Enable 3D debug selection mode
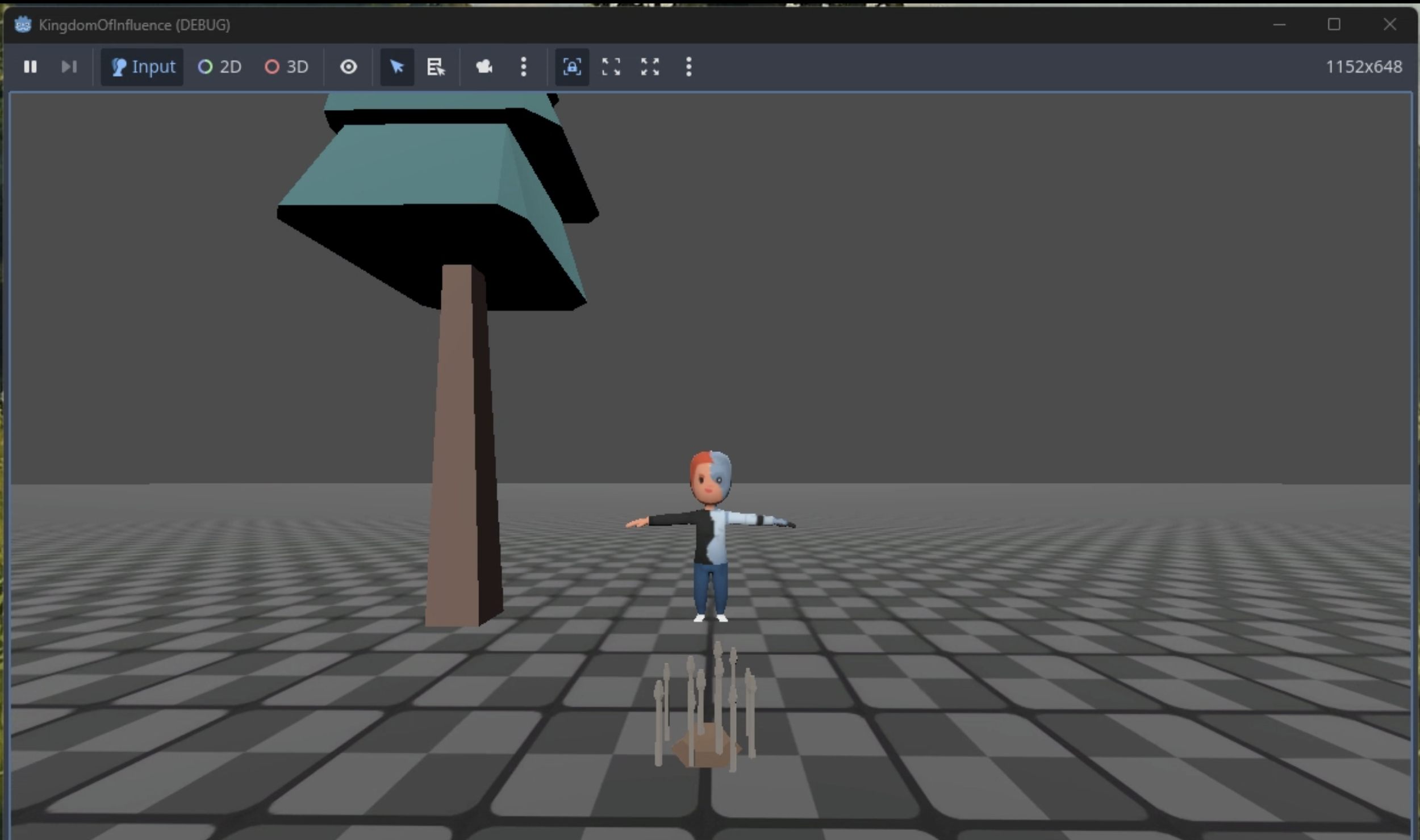 (x=286, y=67)
